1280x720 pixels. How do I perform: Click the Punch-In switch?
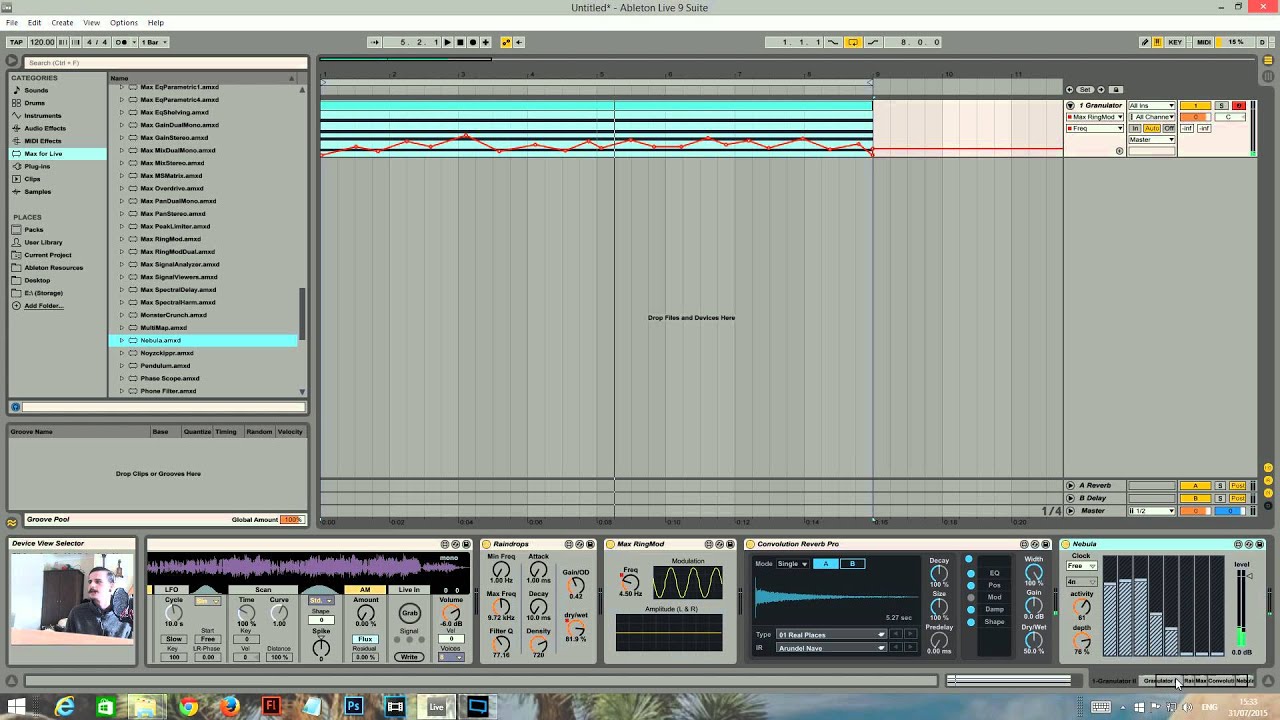[x=833, y=42]
